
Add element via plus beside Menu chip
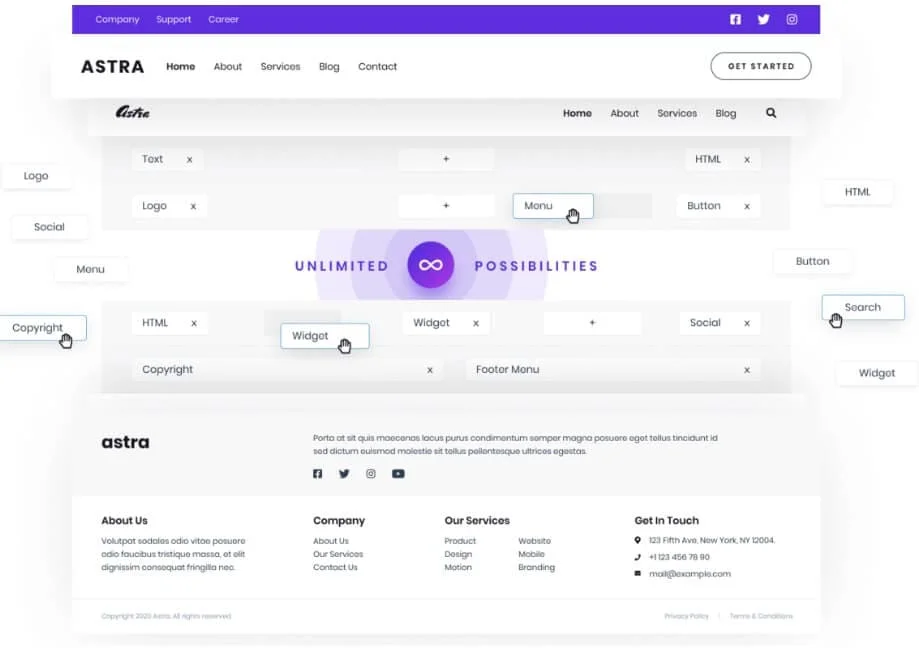click(446, 206)
